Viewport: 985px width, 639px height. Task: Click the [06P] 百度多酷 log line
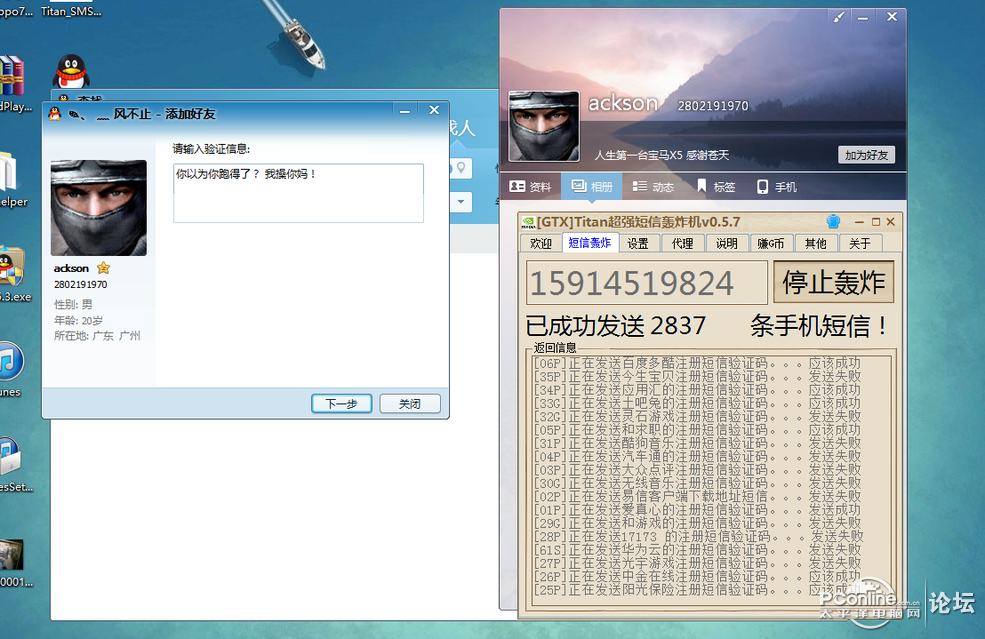pyautogui.click(x=697, y=363)
